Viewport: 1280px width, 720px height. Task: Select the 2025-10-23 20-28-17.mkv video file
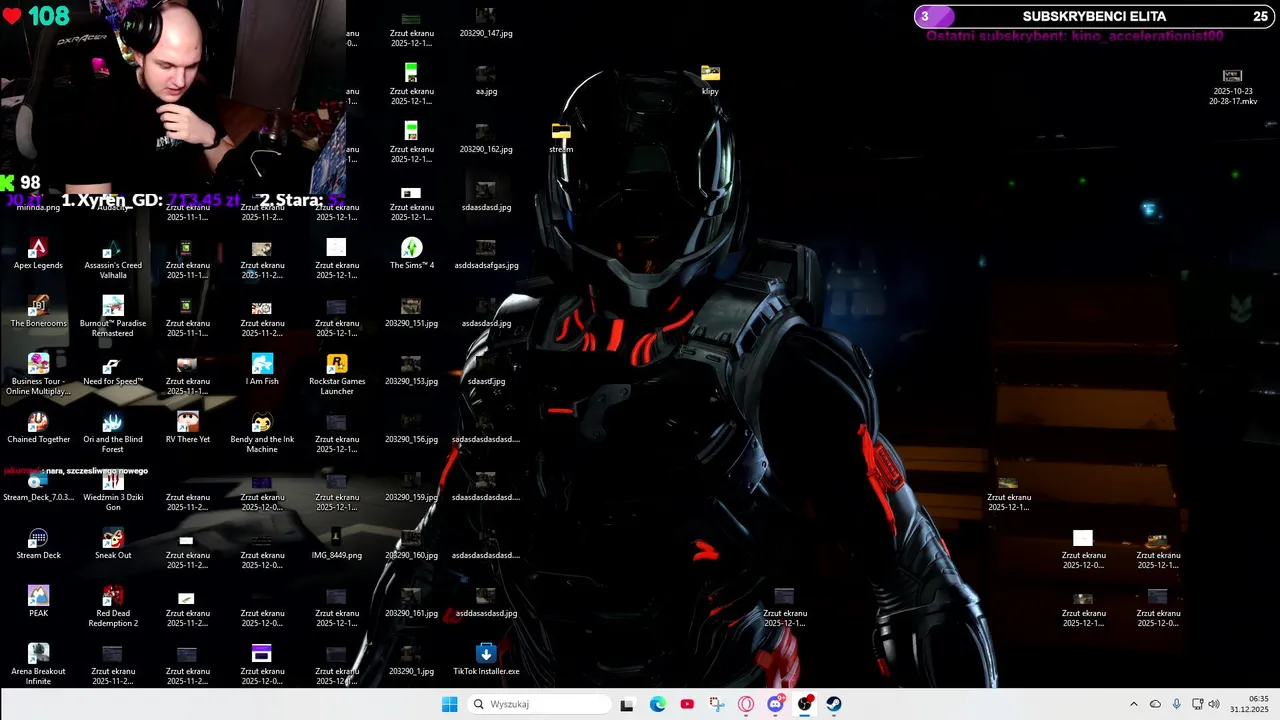click(1232, 88)
